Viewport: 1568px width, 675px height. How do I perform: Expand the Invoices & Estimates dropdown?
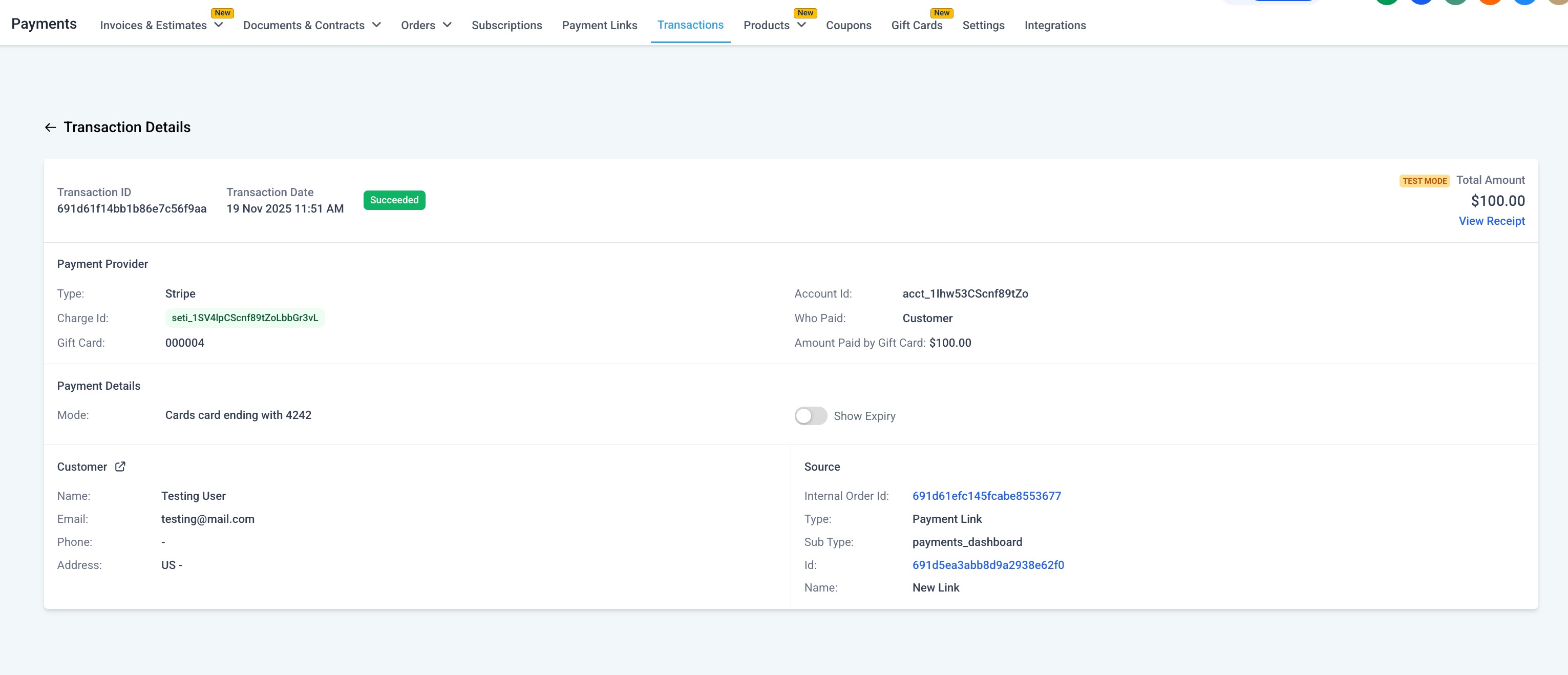pyautogui.click(x=219, y=25)
